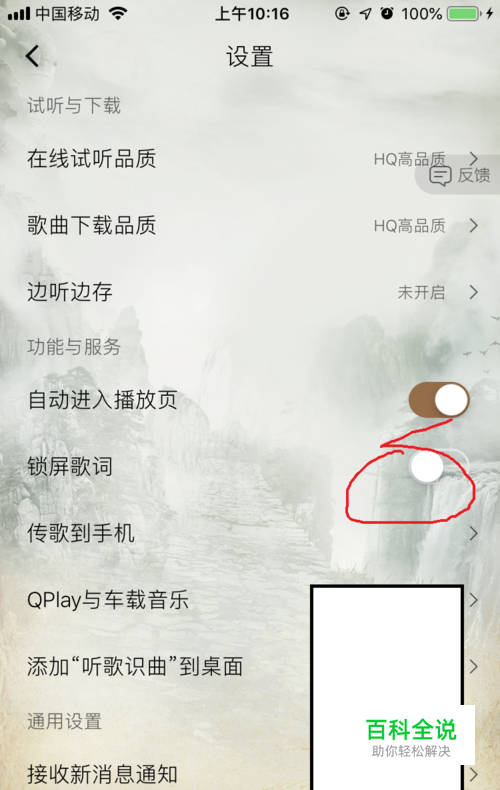This screenshot has height=790, width=500.
Task: Tap the location arrow status icon
Action: (365, 14)
